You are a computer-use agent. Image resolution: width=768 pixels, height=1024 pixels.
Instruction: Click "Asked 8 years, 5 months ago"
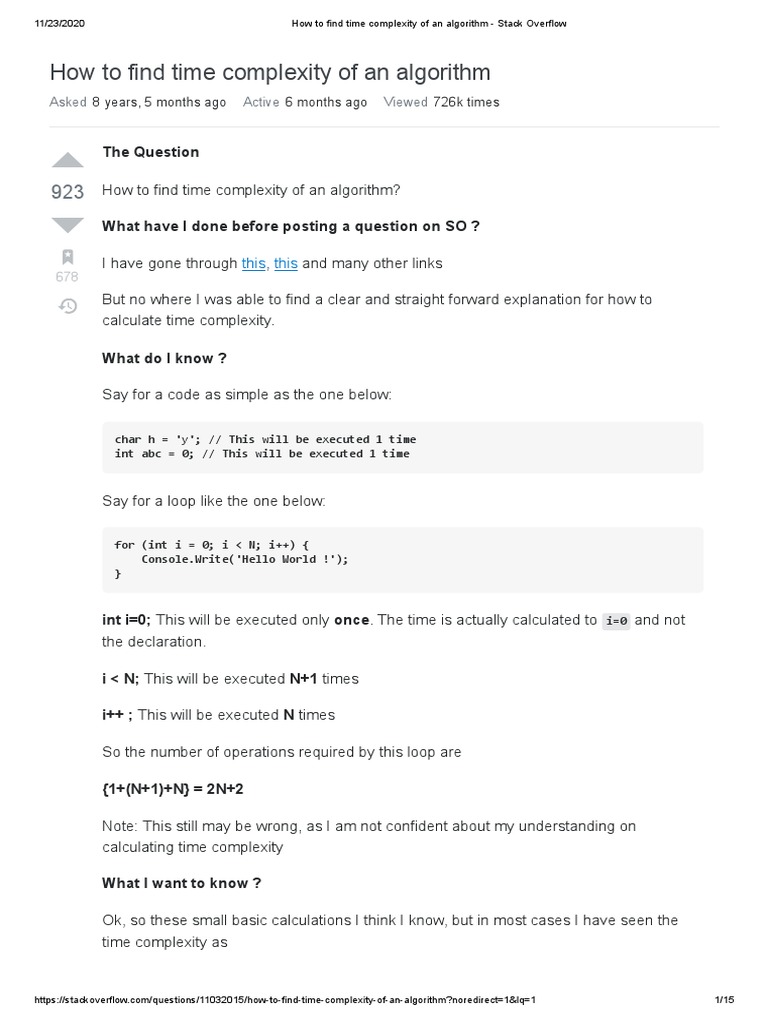pyautogui.click(x=138, y=102)
